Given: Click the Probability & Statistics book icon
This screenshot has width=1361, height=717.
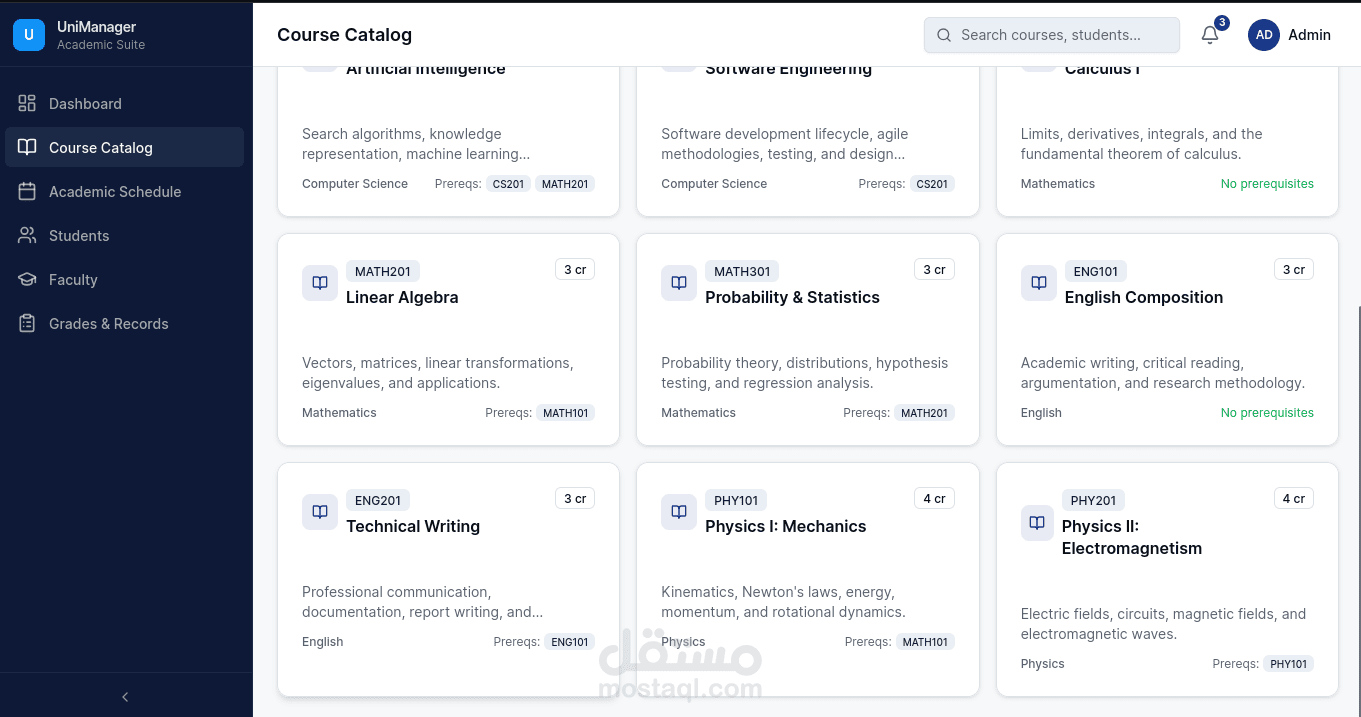Looking at the screenshot, I should point(679,283).
